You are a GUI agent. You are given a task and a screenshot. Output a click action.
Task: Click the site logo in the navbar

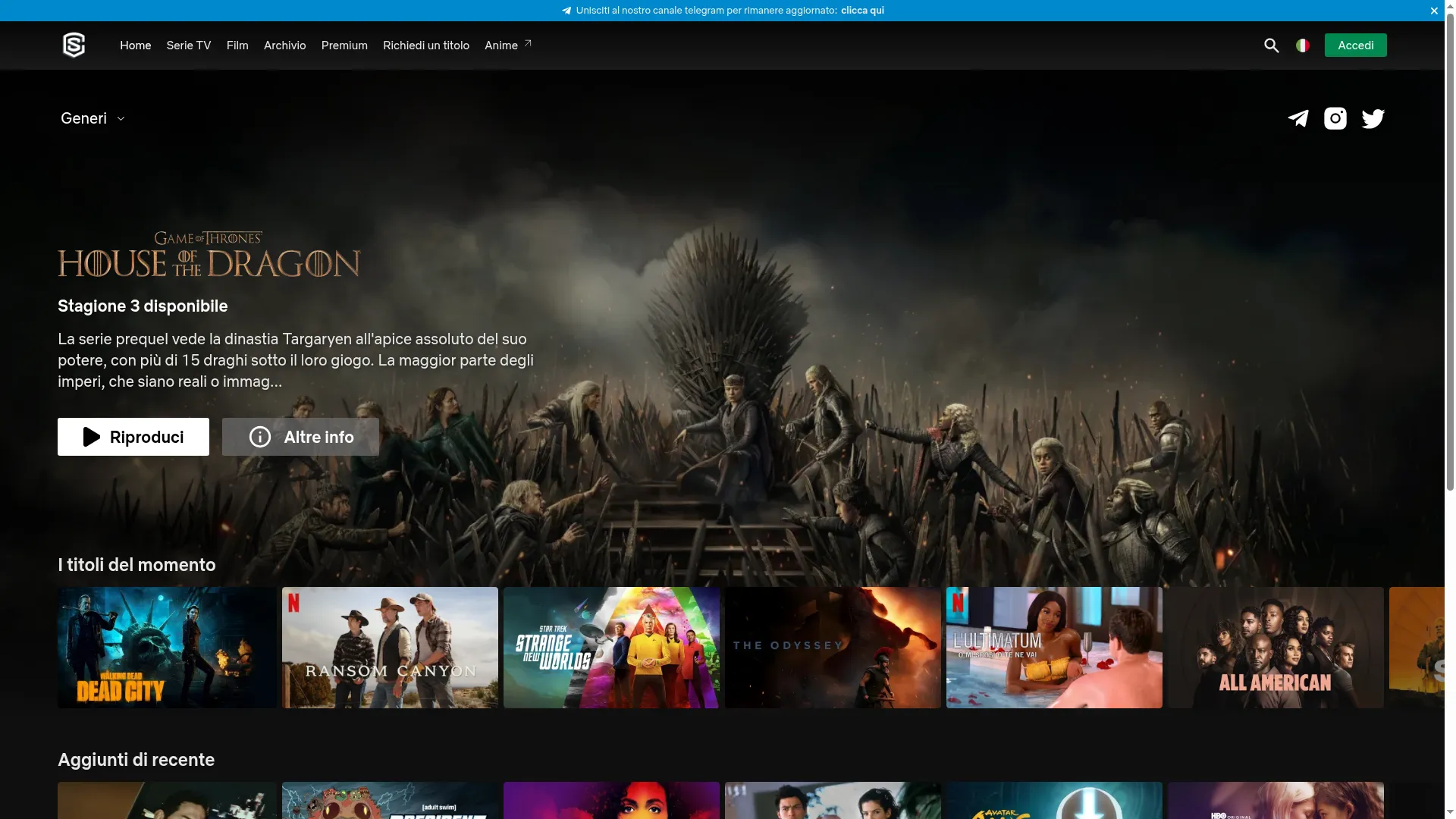point(74,45)
